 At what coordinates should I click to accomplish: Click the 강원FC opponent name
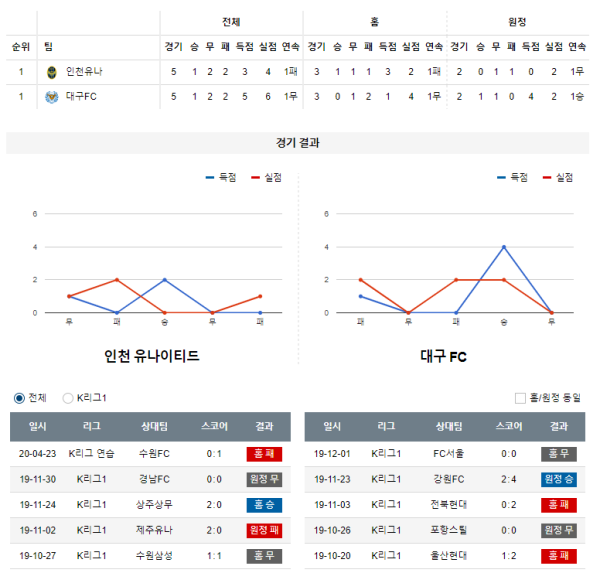click(x=448, y=479)
